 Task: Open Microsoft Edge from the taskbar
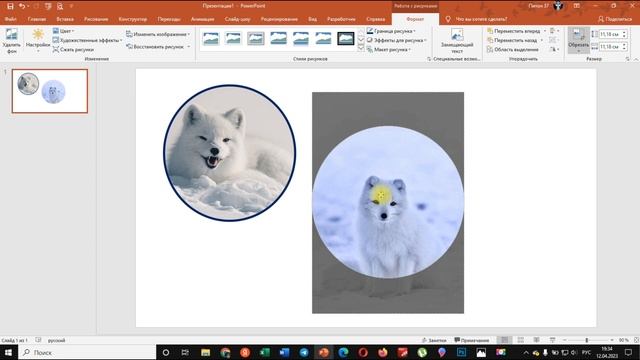[x=343, y=352]
